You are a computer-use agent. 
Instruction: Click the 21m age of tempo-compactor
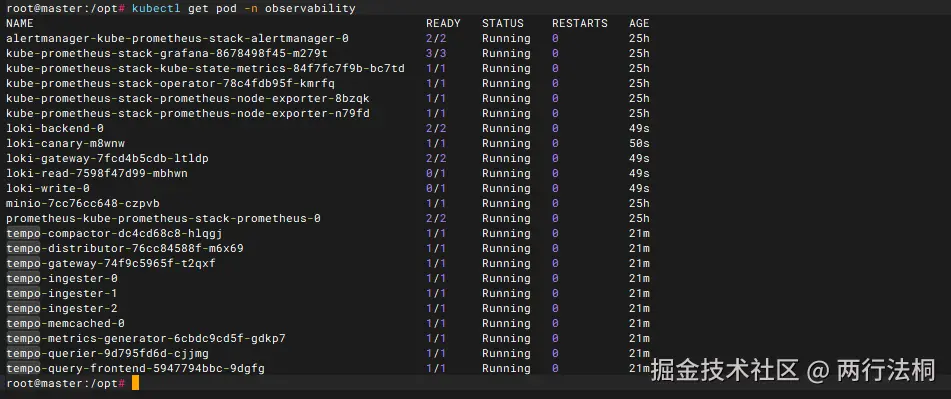click(639, 233)
